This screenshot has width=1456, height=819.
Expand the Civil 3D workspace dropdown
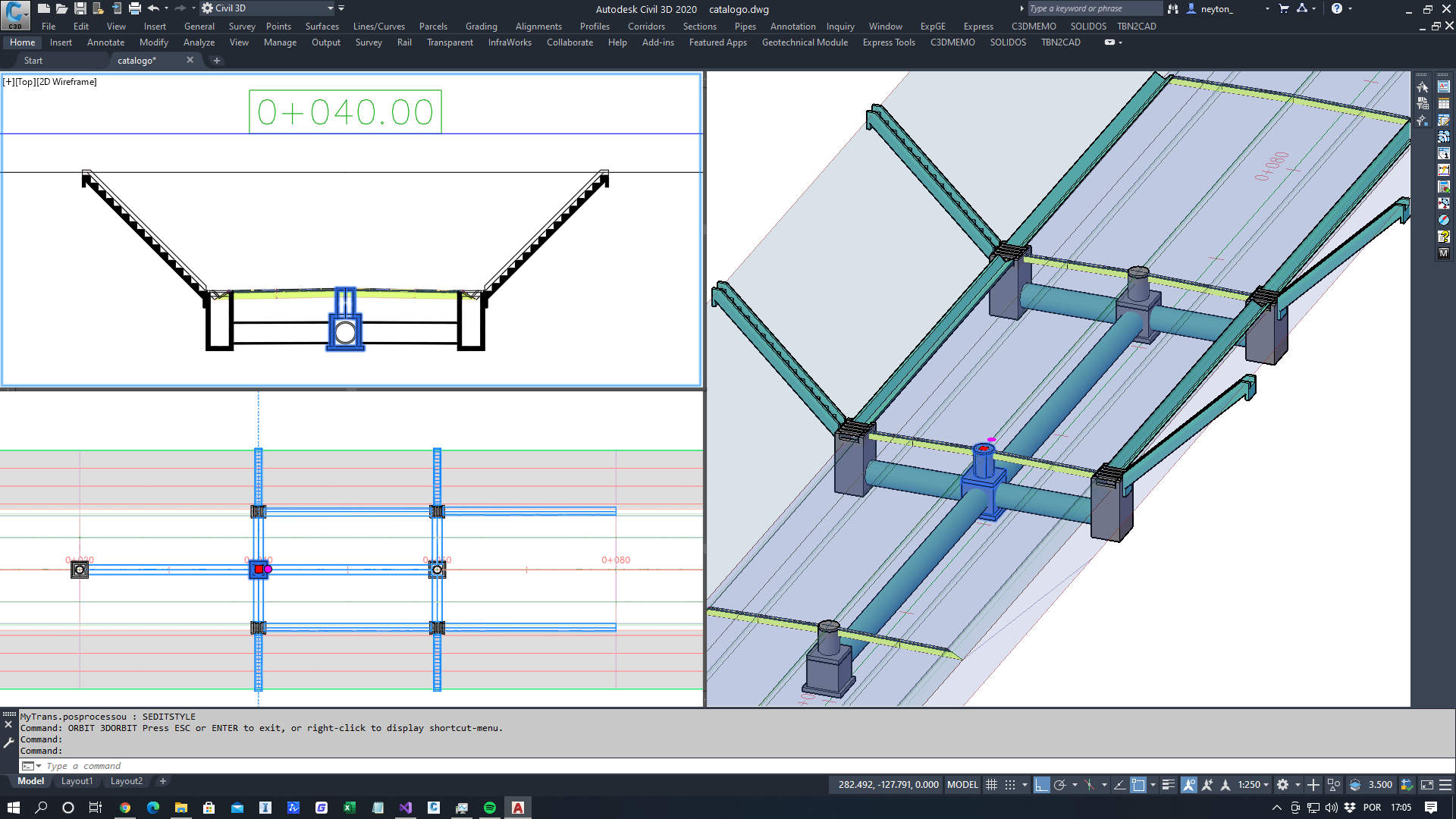[x=330, y=8]
